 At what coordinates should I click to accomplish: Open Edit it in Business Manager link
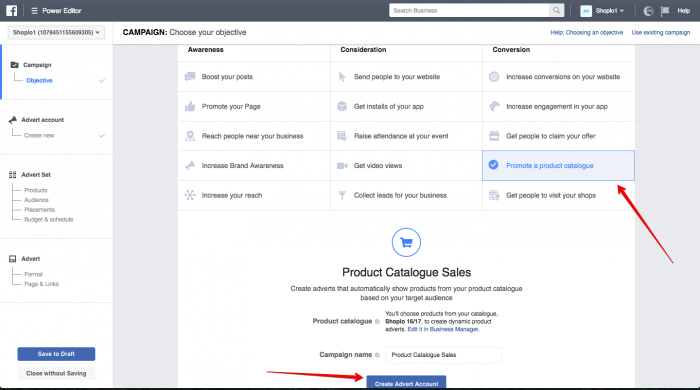(x=443, y=329)
